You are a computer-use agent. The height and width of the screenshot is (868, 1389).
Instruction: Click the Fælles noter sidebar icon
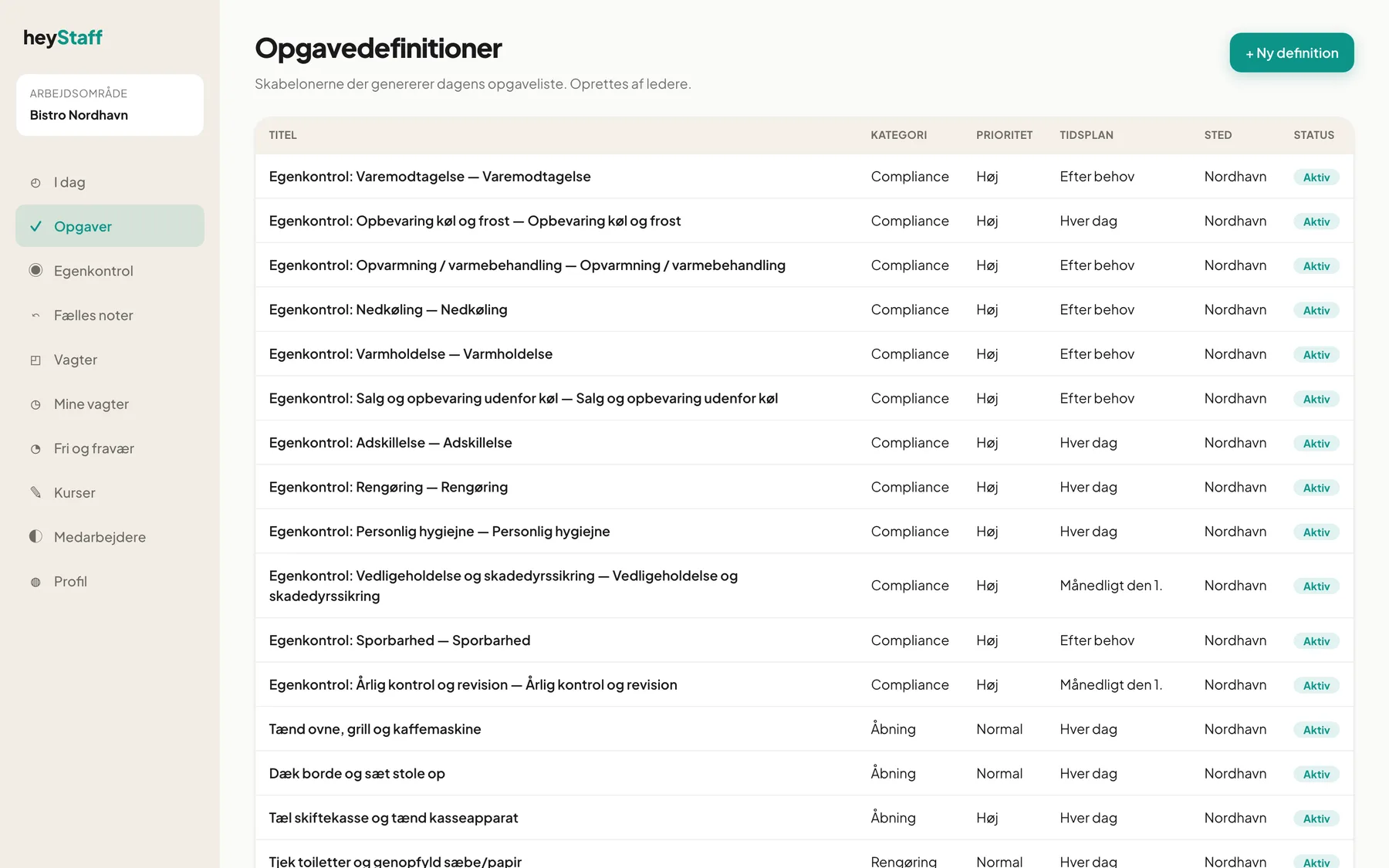point(35,316)
